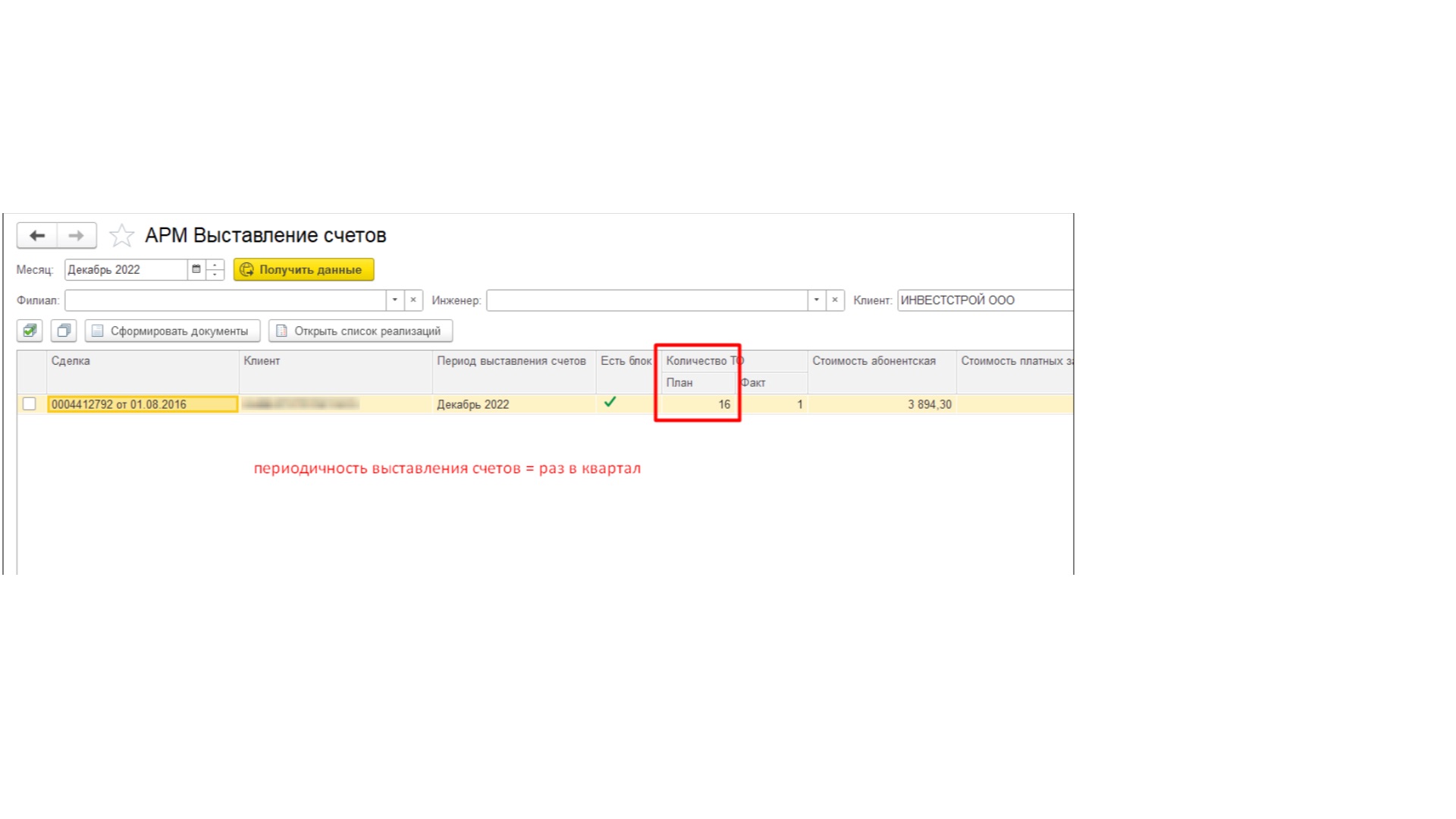
Task: Click the Получить данные button
Action: tap(303, 269)
